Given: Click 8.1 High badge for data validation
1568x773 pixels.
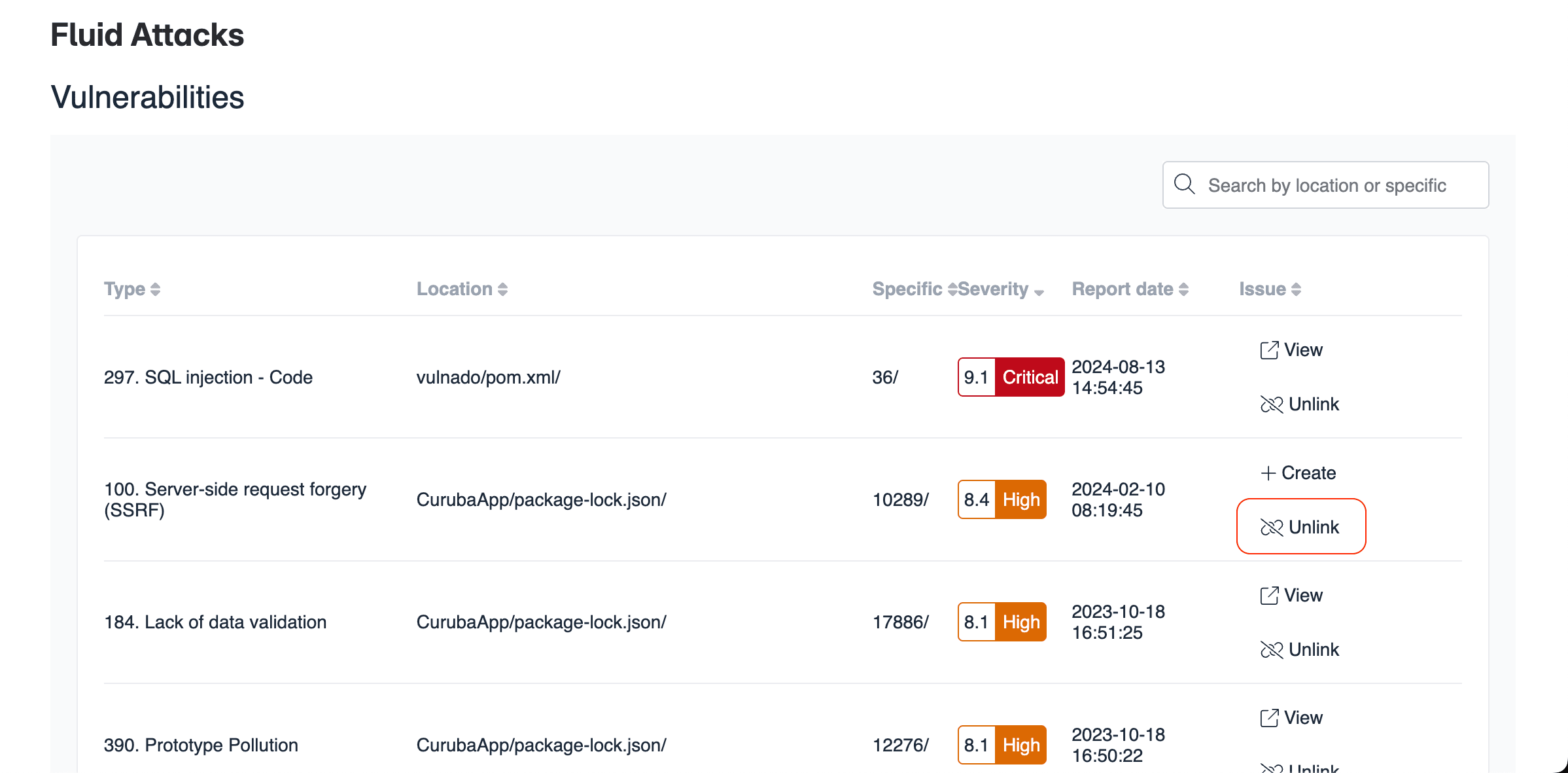Looking at the screenshot, I should point(1002,622).
